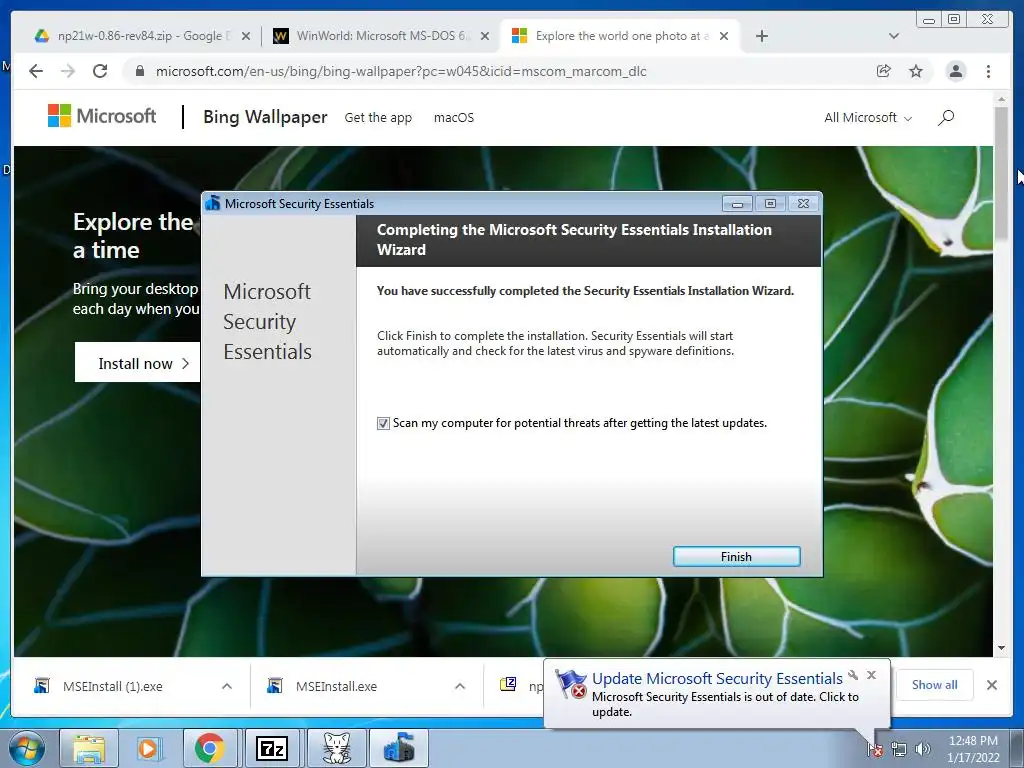This screenshot has width=1024, height=768.
Task: Click Update Microsoft Security Essentials notification
Action: tap(717, 679)
